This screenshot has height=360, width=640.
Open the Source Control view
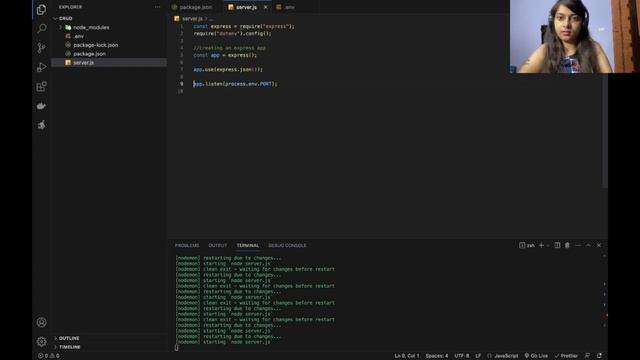(x=41, y=48)
